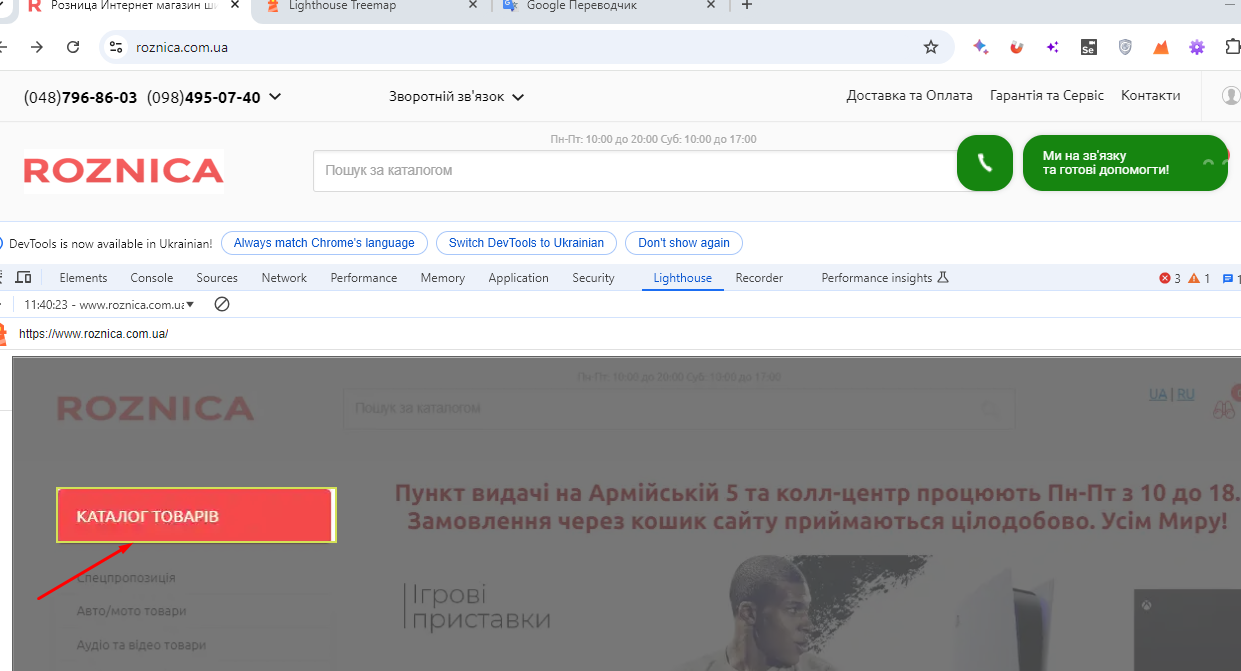Click the Selenium IDE extension icon

pos(1089,47)
